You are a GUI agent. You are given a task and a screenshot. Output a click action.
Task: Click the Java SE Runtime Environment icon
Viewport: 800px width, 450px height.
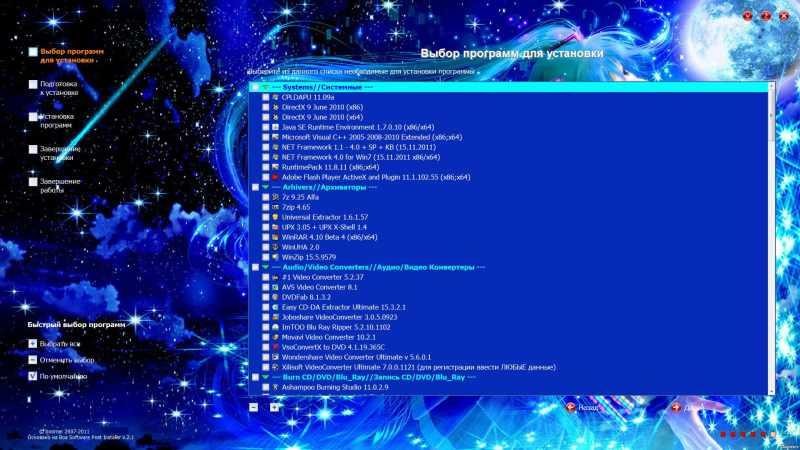click(276, 127)
